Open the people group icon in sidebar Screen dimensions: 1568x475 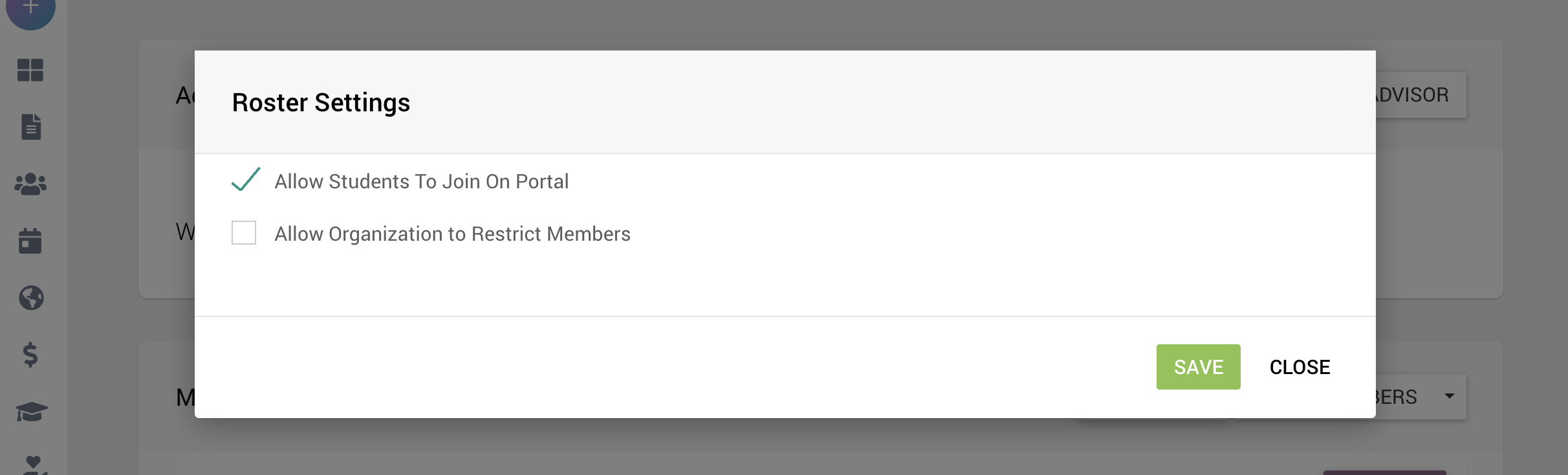tap(30, 184)
